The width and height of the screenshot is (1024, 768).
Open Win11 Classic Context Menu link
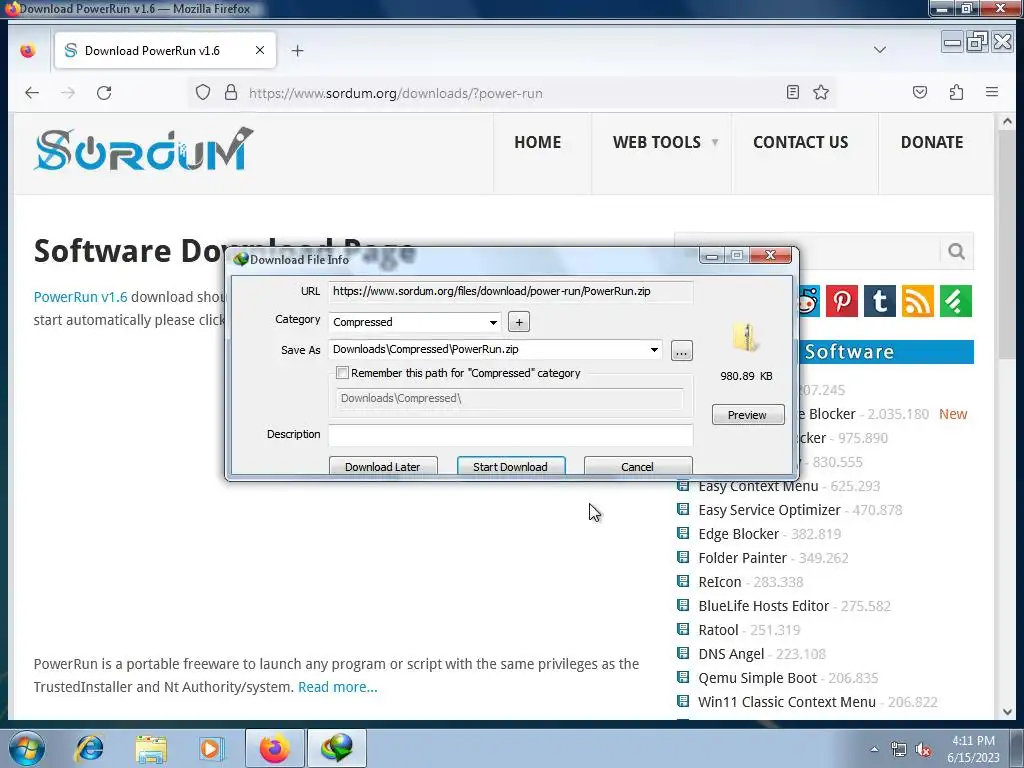(x=787, y=702)
